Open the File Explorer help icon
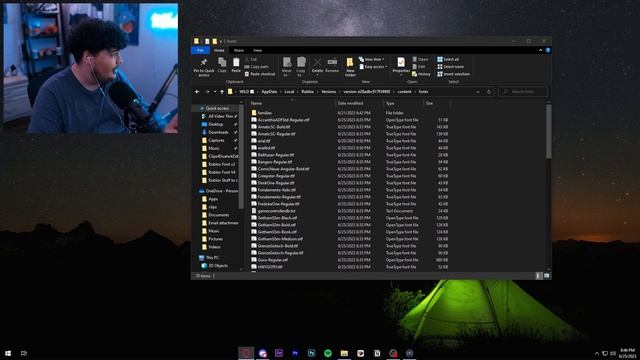The width and height of the screenshot is (640, 360). (x=548, y=50)
